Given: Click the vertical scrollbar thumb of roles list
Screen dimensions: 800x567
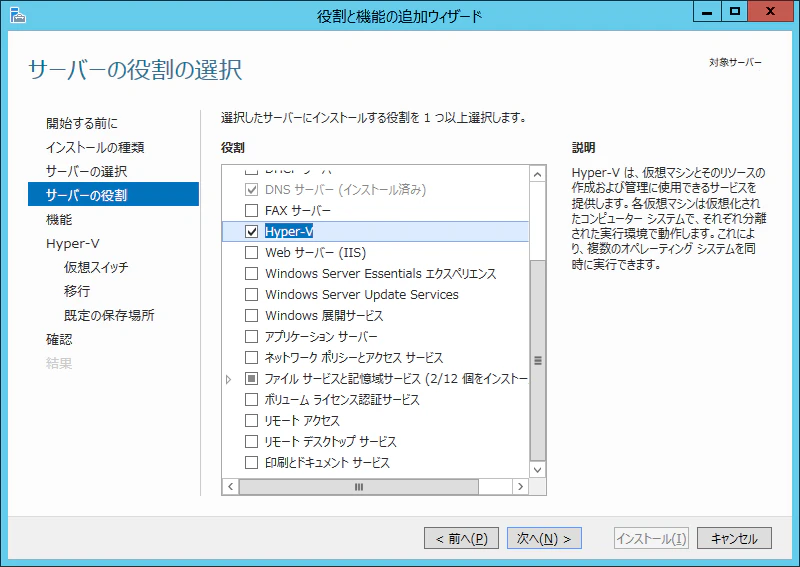Looking at the screenshot, I should (537, 360).
